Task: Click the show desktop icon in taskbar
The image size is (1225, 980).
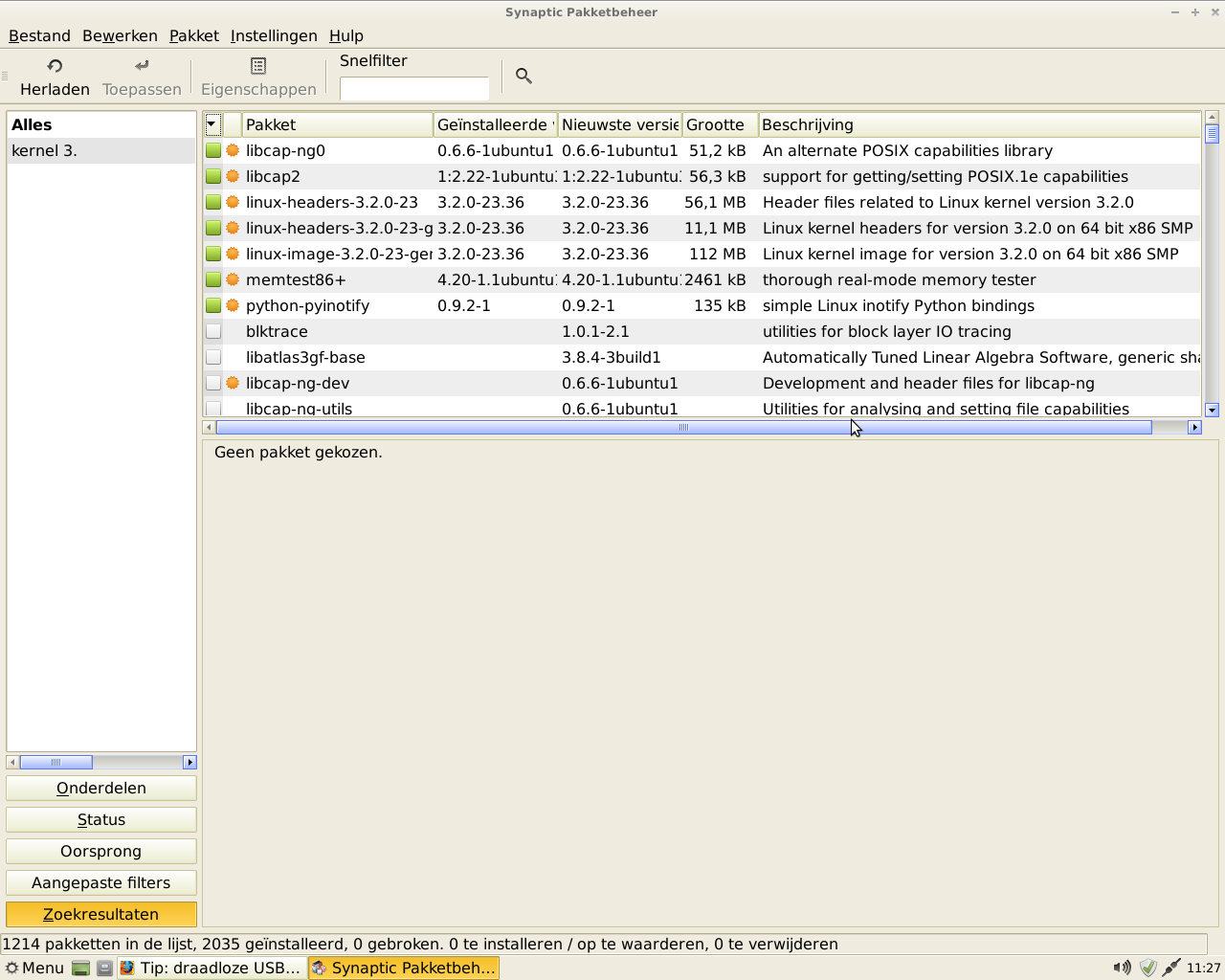Action: (x=80, y=968)
